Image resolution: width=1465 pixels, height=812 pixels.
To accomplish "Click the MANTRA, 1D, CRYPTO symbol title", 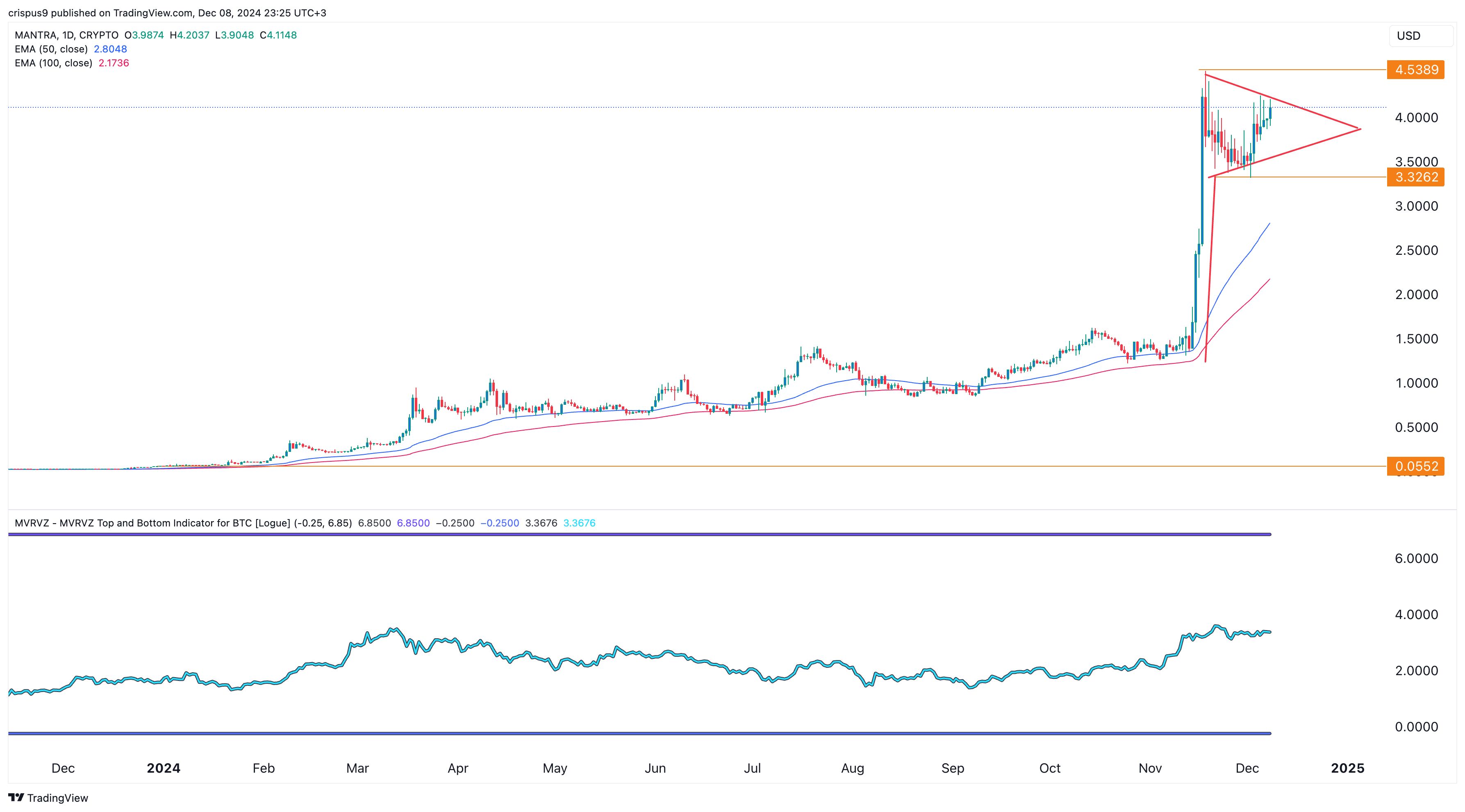I will coord(66,35).
